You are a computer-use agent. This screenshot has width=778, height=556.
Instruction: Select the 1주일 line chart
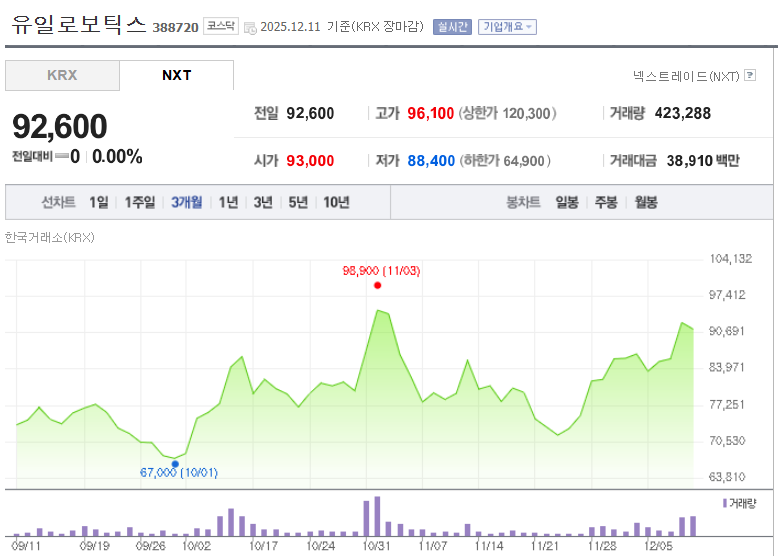(139, 202)
